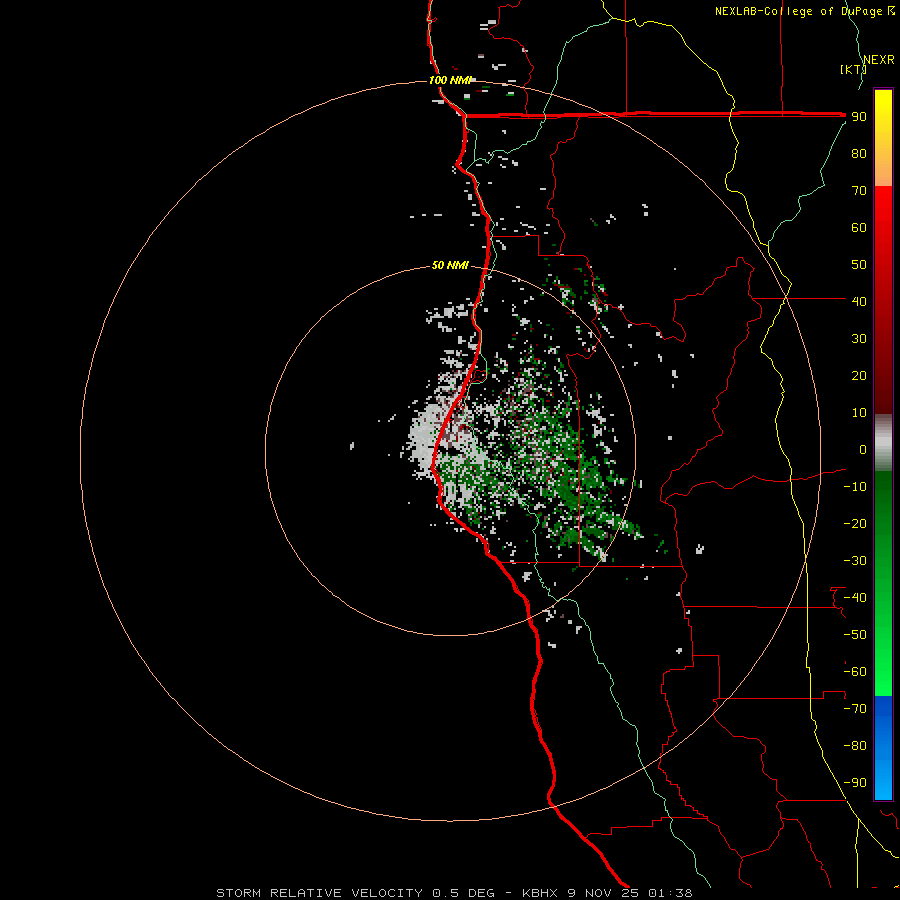This screenshot has height=900, width=900.
Task: Select the -90 value on velocity scale
Action: [x=855, y=783]
